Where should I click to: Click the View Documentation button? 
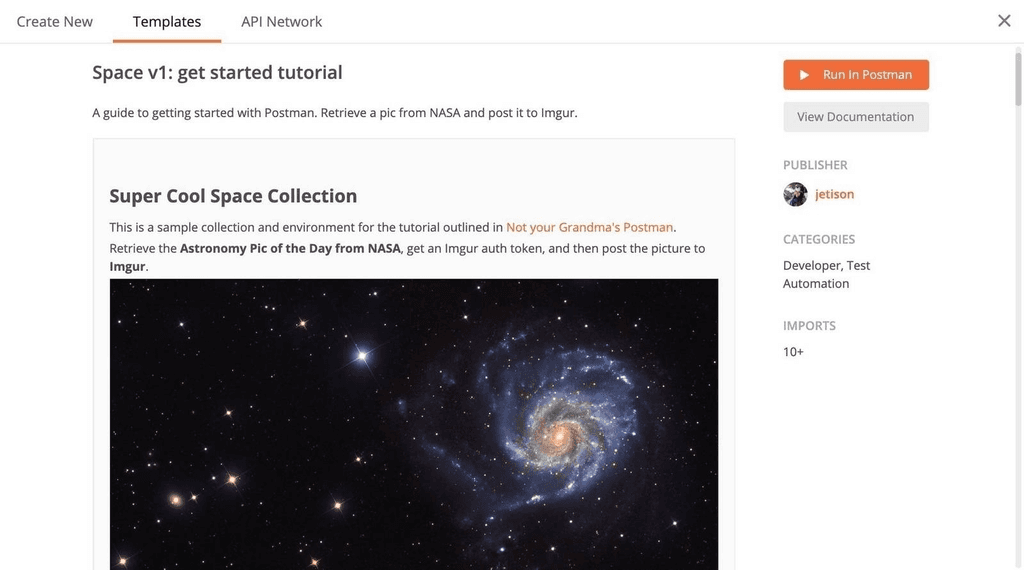coord(855,117)
